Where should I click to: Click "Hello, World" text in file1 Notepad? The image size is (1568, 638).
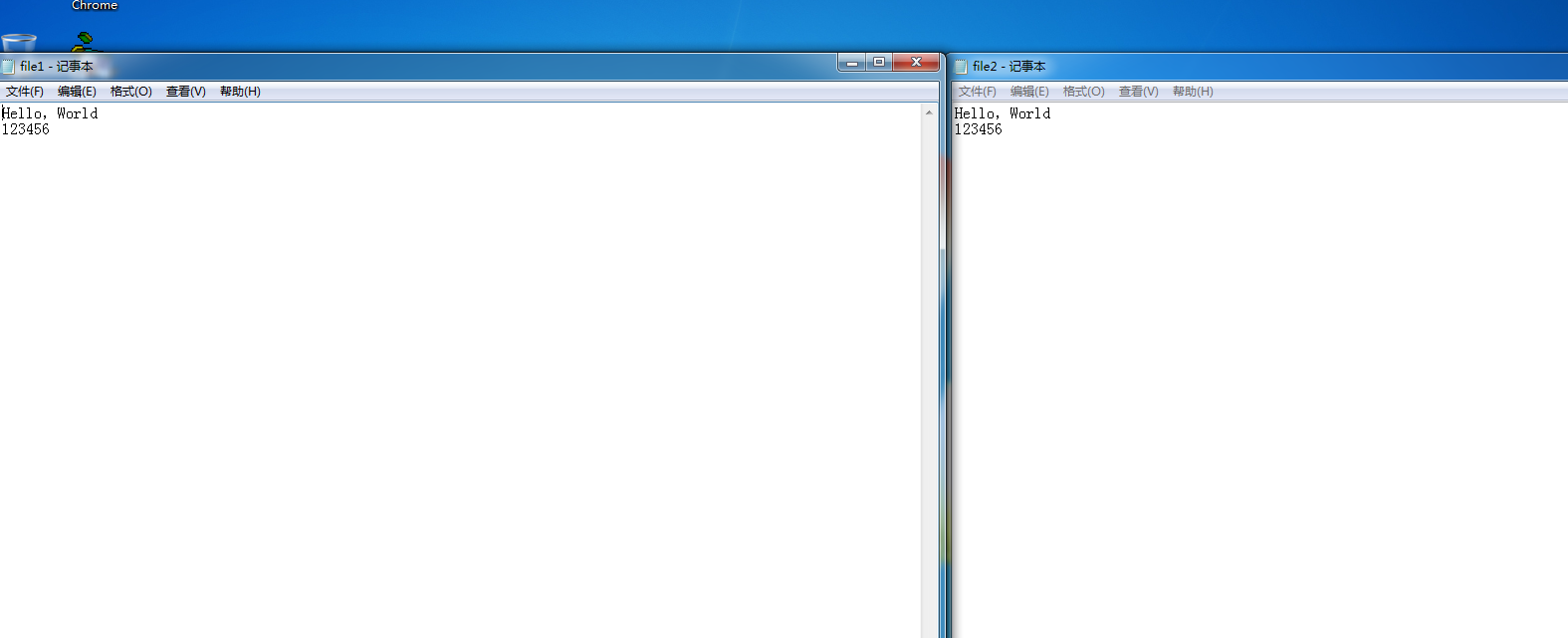point(50,113)
